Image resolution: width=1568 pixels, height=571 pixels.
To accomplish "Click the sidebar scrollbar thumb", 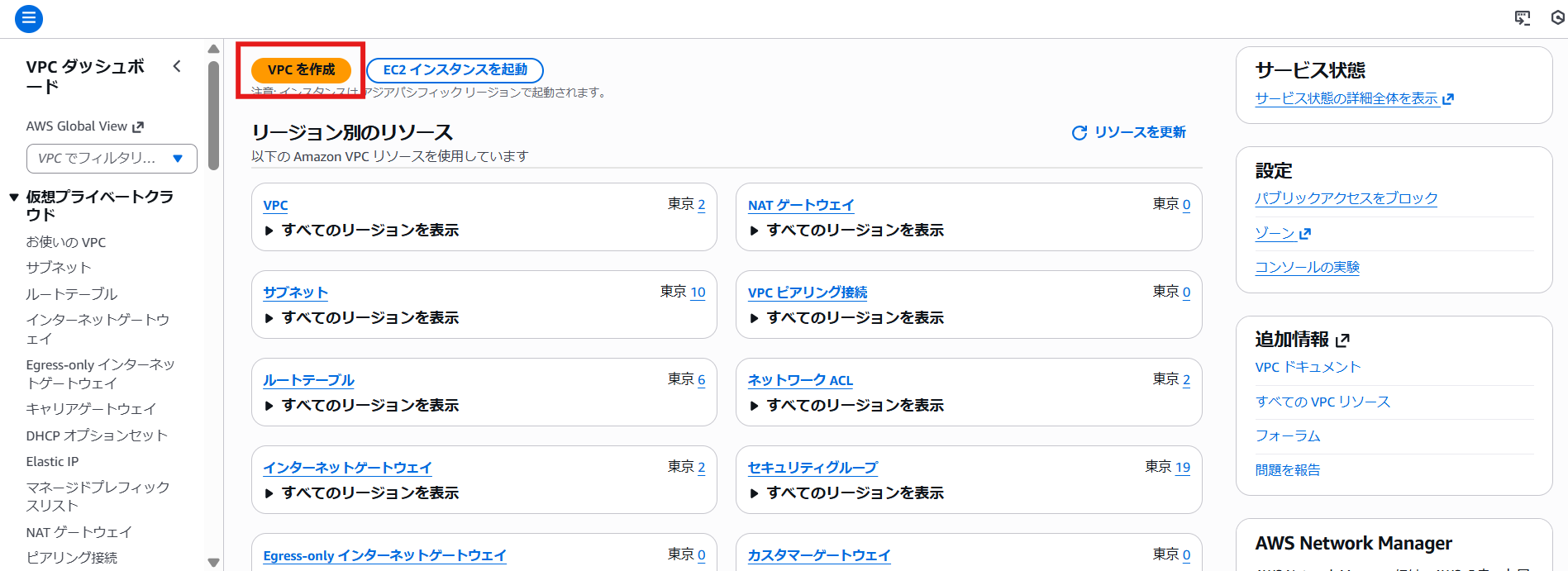I will pos(213,116).
